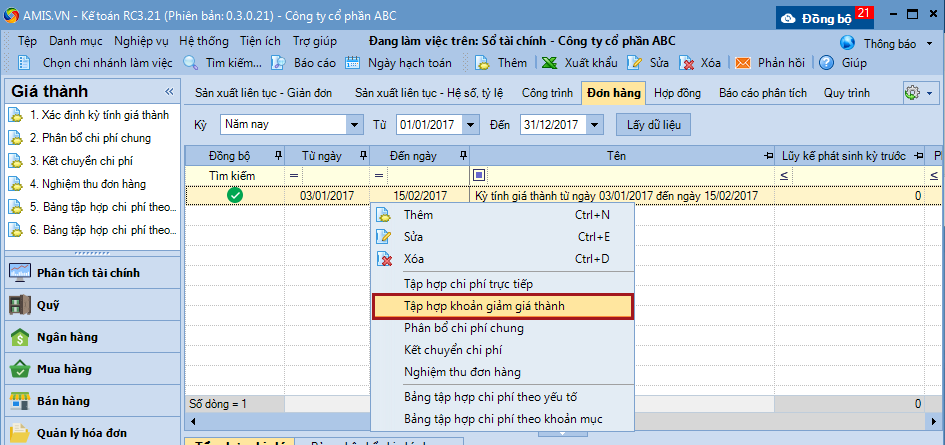Switch to the Hợp đồng tab
Viewport: 945px width, 445px height.
tap(677, 93)
